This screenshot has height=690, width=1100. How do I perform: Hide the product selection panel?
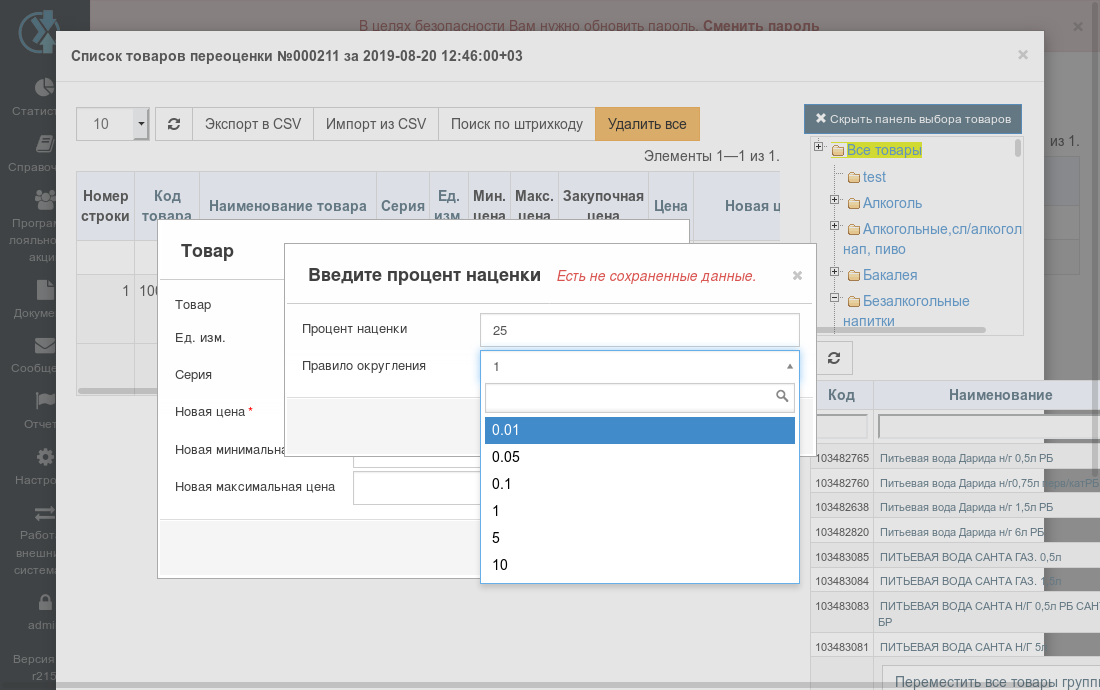click(x=913, y=119)
